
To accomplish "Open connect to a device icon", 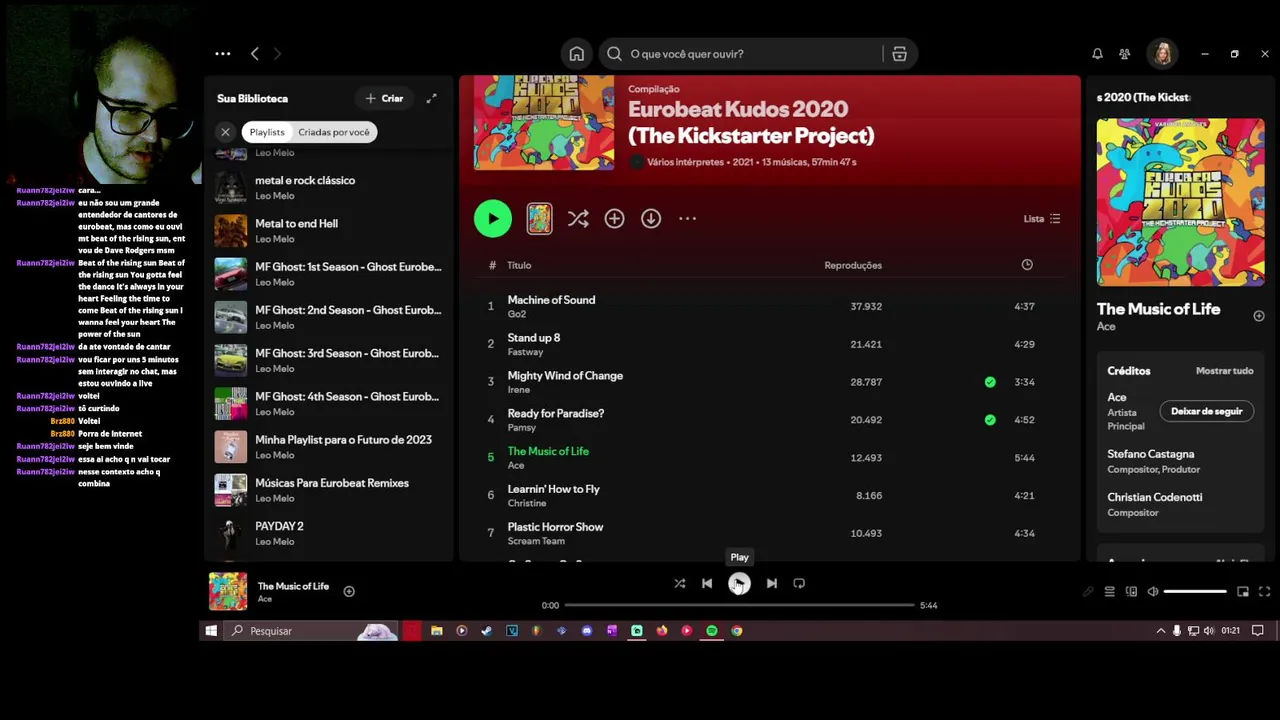I will click(1131, 592).
